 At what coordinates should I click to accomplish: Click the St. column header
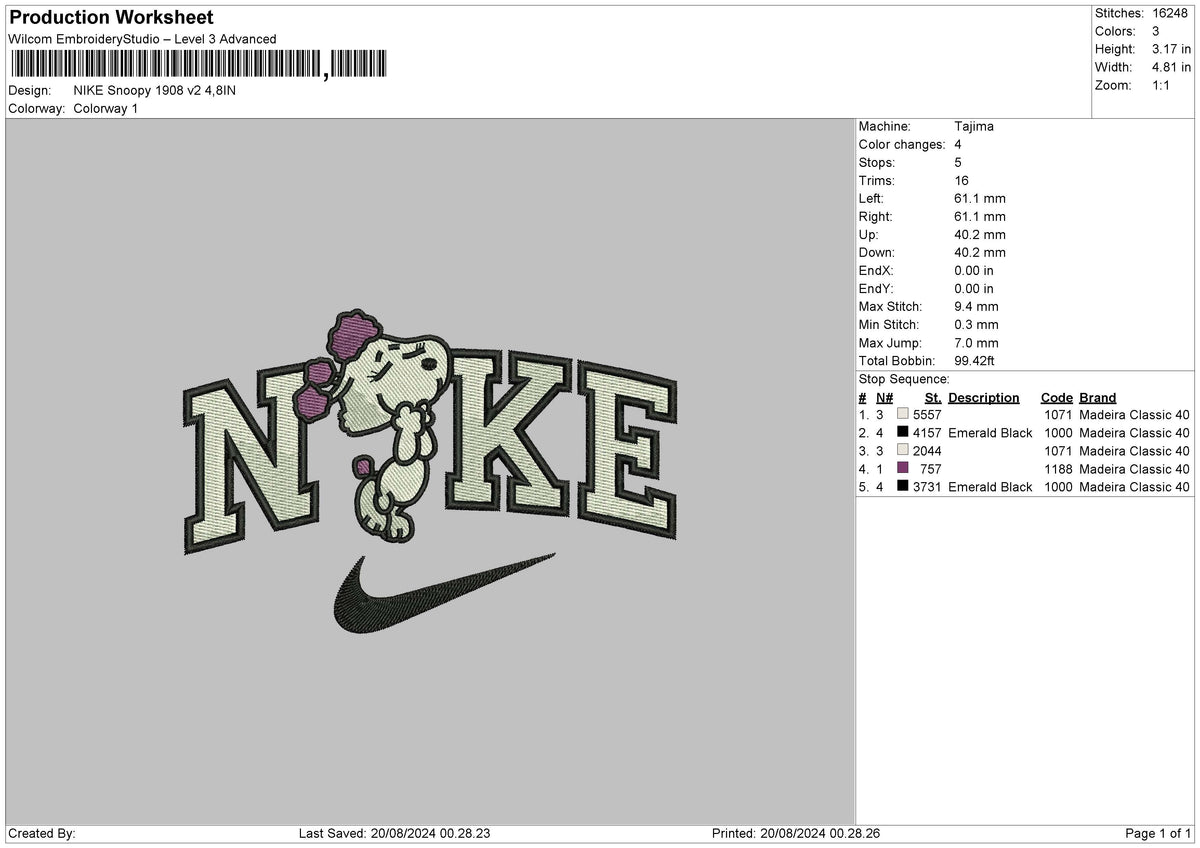[x=932, y=397]
